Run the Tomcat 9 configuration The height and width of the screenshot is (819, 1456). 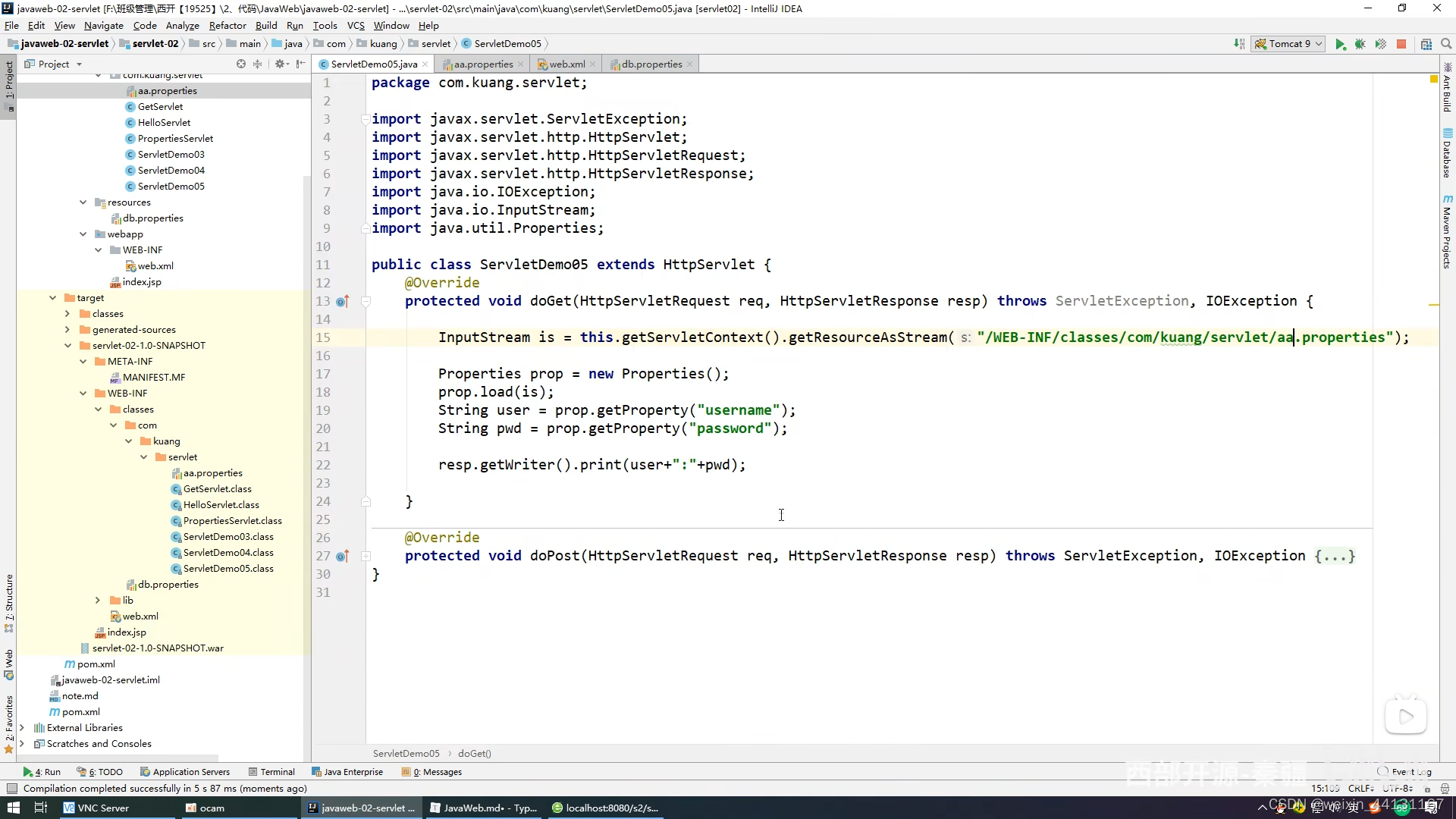[x=1340, y=44]
